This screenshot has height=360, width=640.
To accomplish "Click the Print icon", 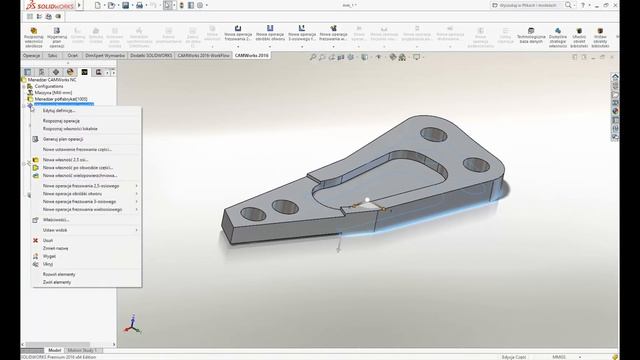I will (x=140, y=5).
